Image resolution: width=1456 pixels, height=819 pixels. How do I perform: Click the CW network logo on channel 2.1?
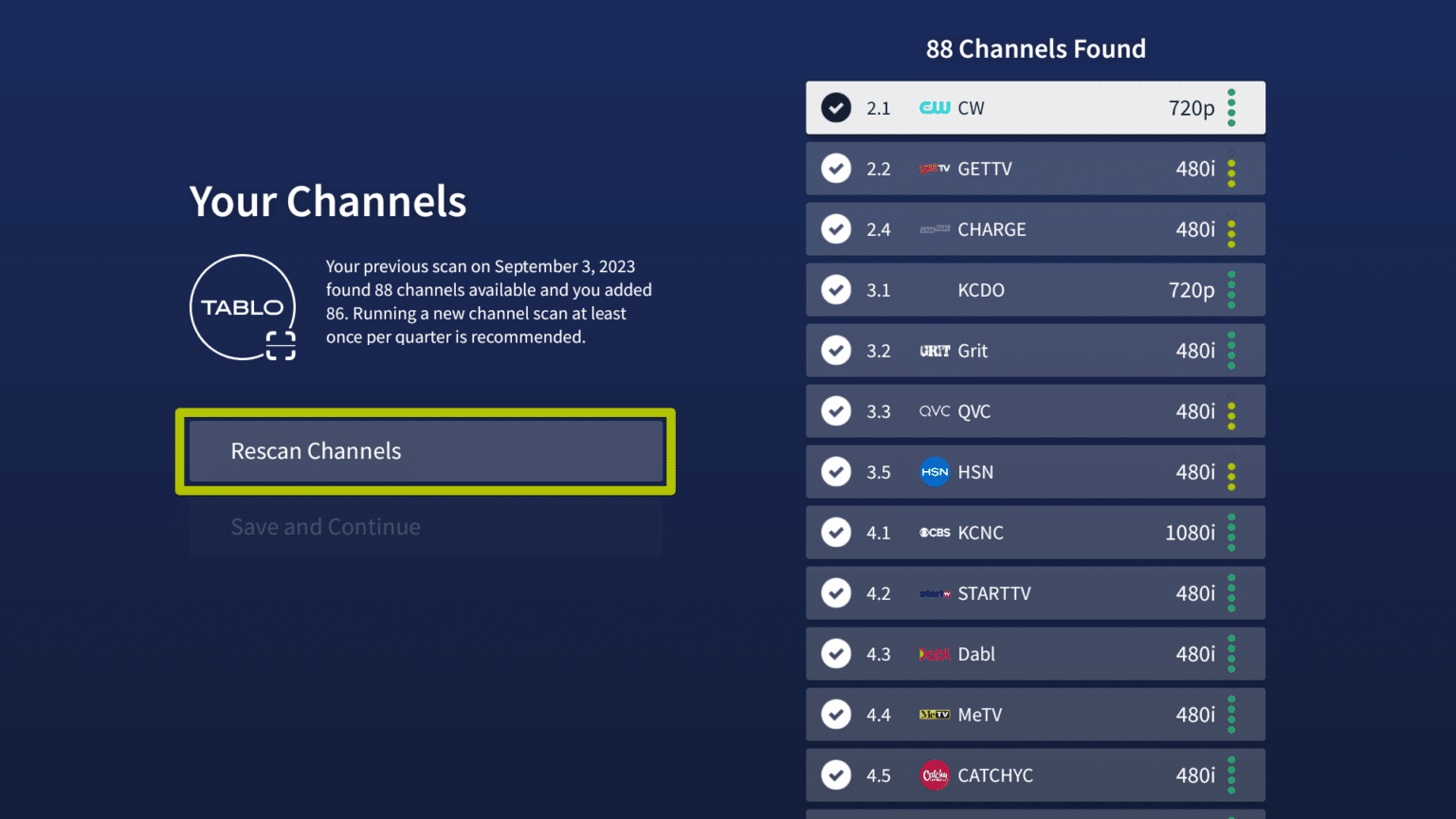(x=934, y=108)
